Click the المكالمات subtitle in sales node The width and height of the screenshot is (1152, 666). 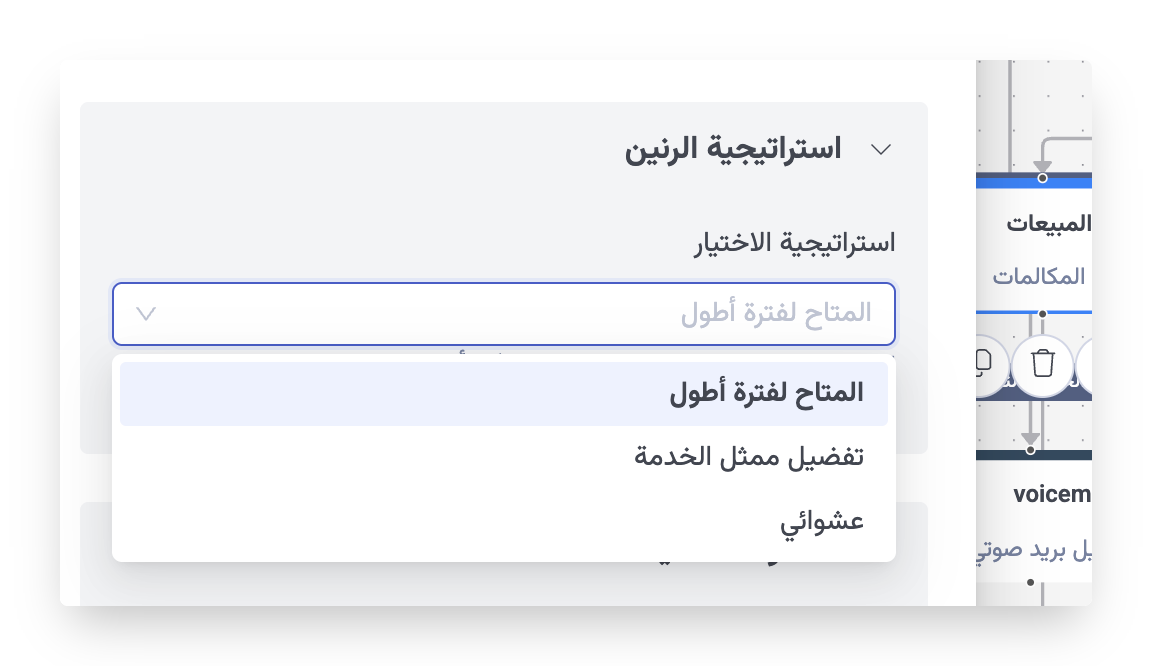pyautogui.click(x=1040, y=276)
